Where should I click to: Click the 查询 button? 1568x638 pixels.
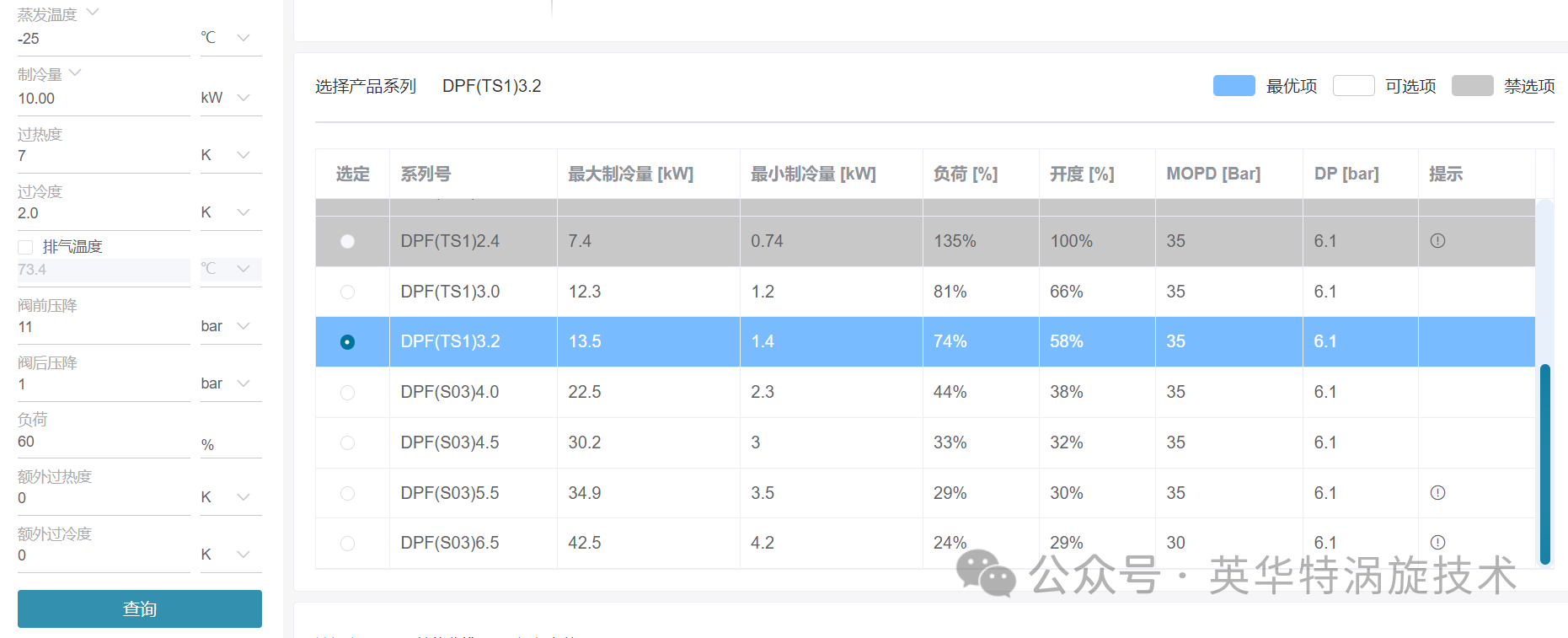click(140, 609)
